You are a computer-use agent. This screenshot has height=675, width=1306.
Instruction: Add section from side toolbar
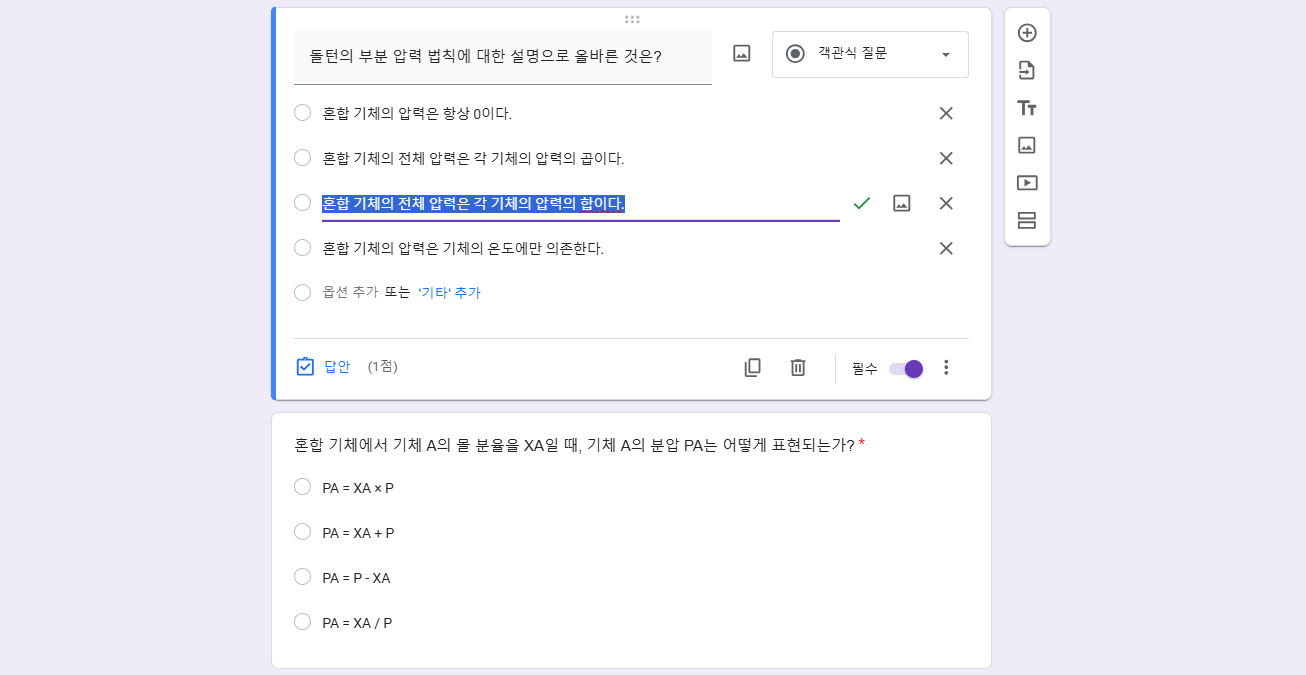1027,220
